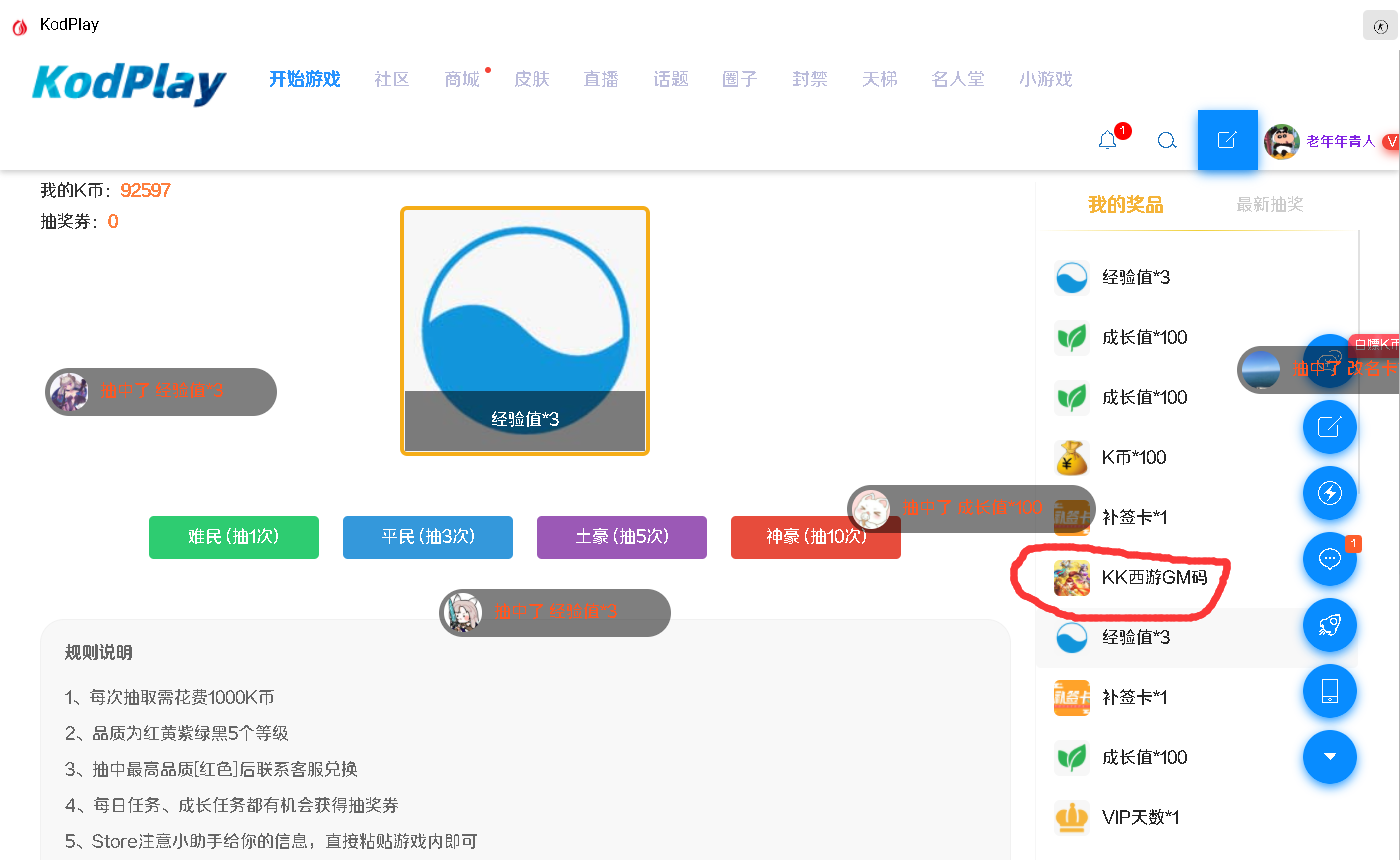The width and height of the screenshot is (1400, 860).
Task: Open 商城 in navigation menu
Action: pos(462,79)
